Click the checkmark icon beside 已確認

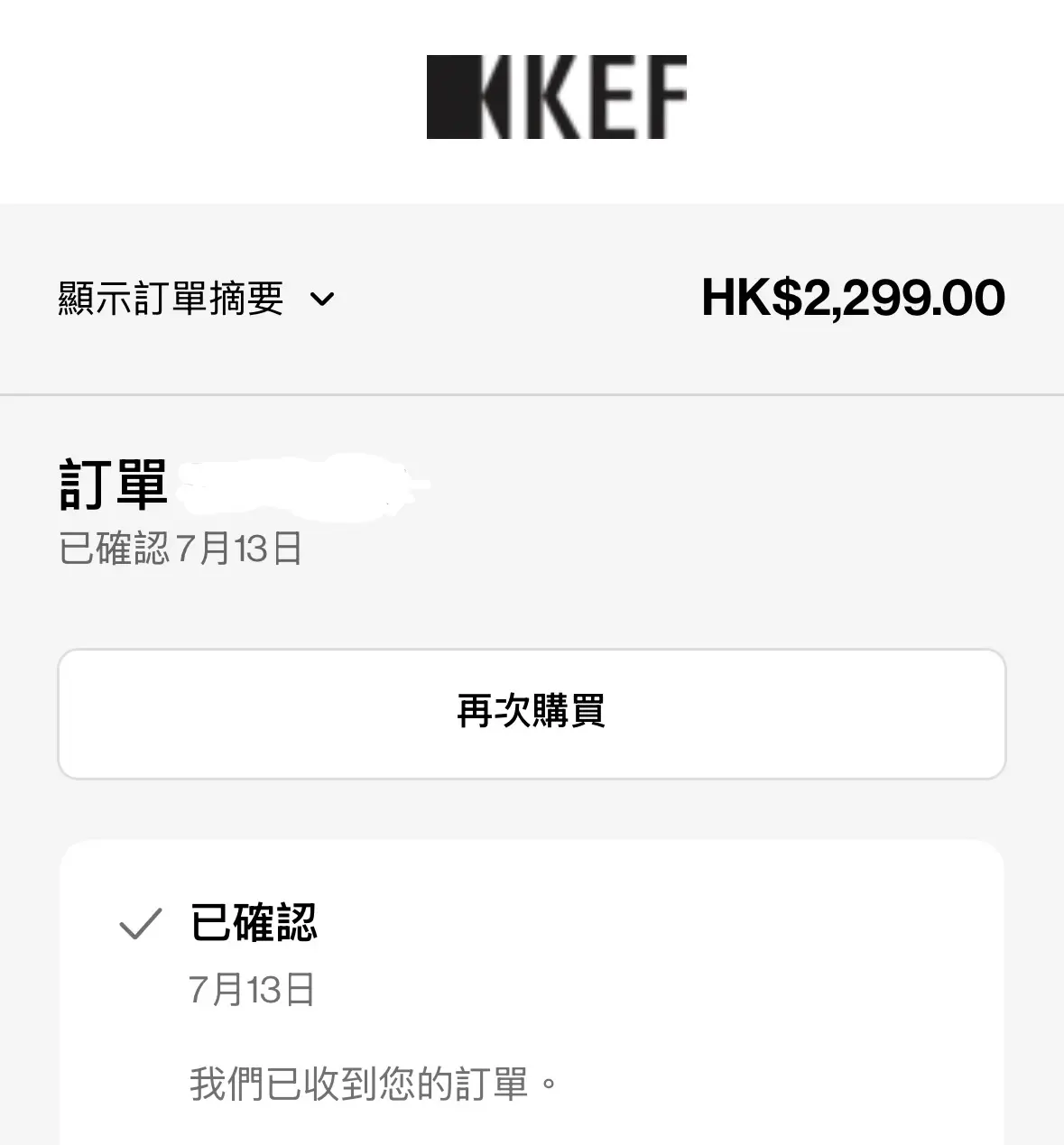(x=141, y=924)
